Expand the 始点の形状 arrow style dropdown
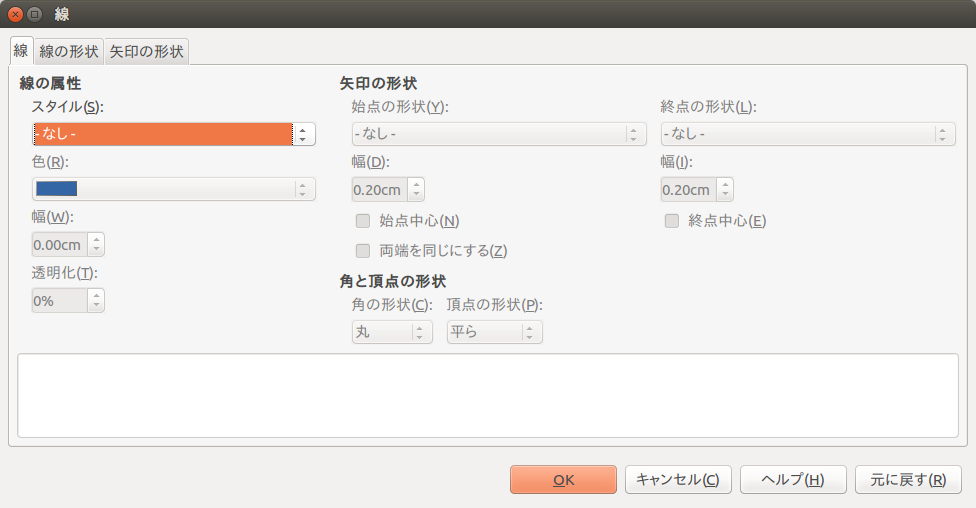 [499, 134]
